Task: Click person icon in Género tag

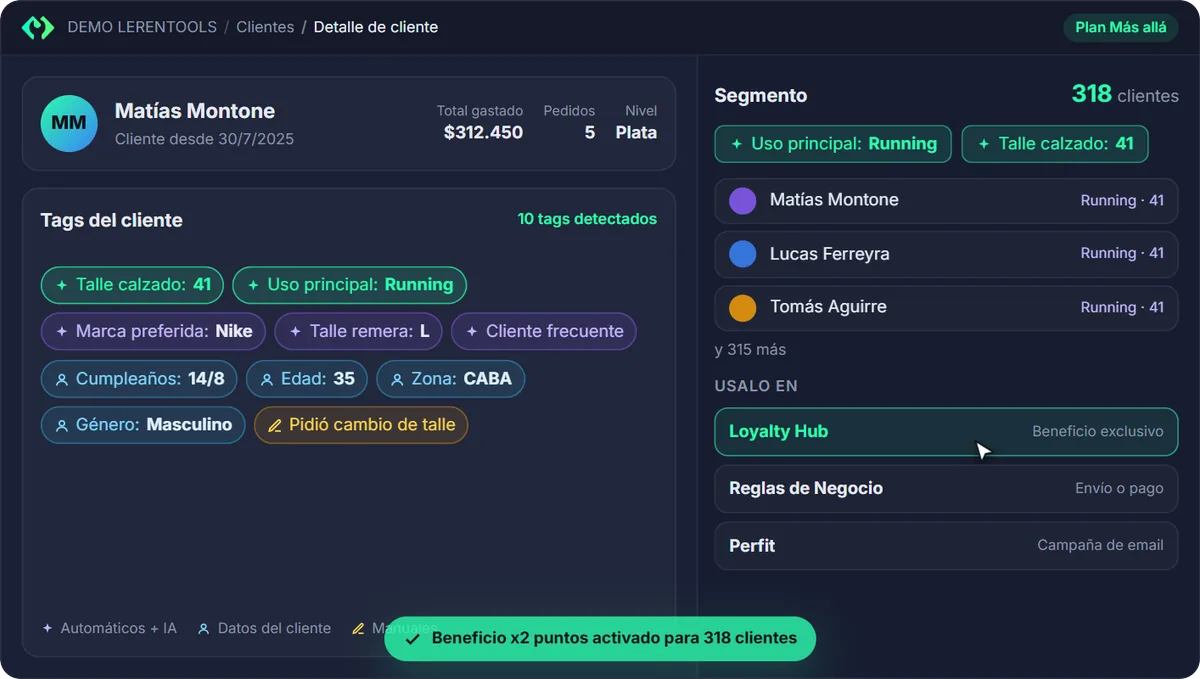Action: coord(62,425)
